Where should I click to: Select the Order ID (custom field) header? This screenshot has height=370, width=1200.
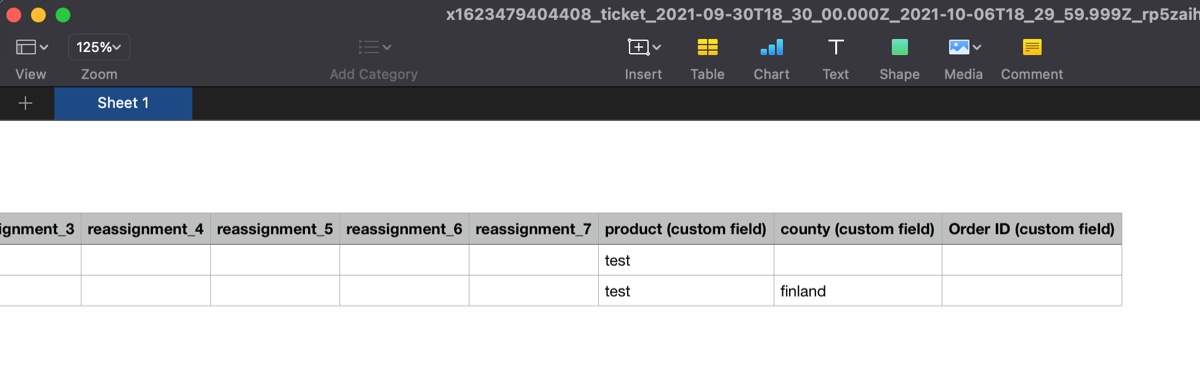click(1032, 229)
